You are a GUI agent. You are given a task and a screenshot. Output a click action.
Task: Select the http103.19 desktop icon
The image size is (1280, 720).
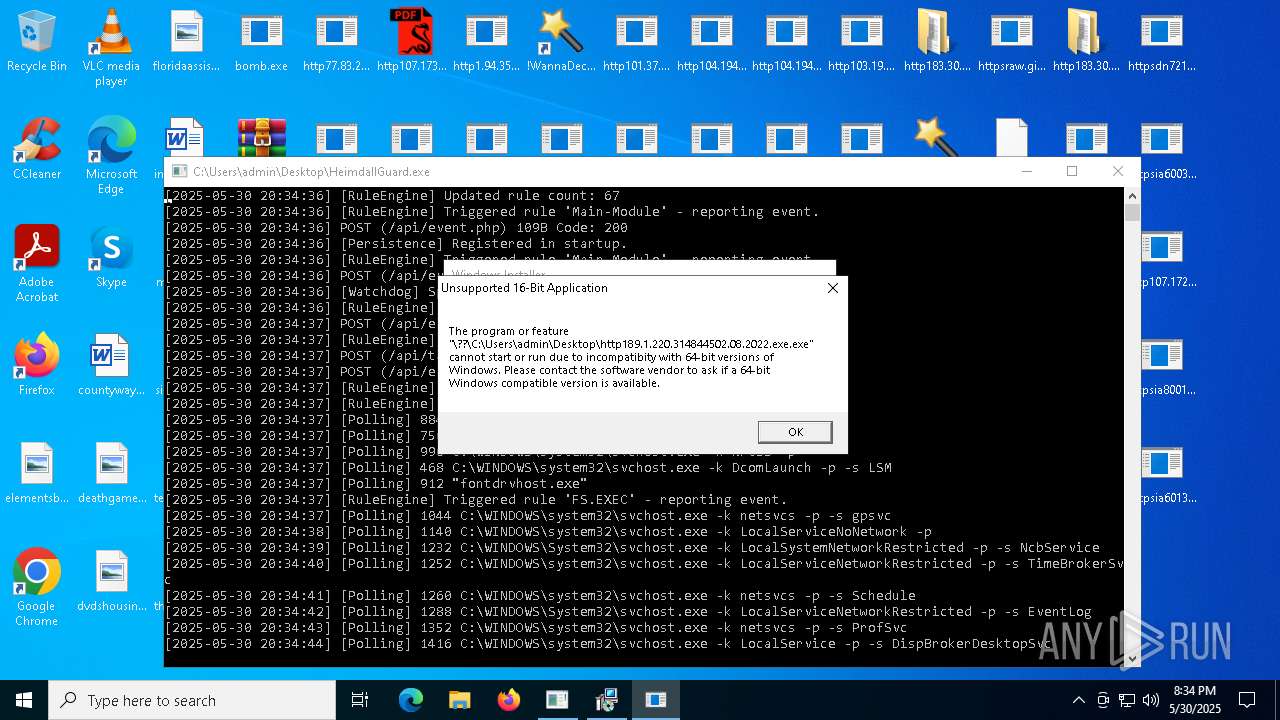[x=861, y=41]
